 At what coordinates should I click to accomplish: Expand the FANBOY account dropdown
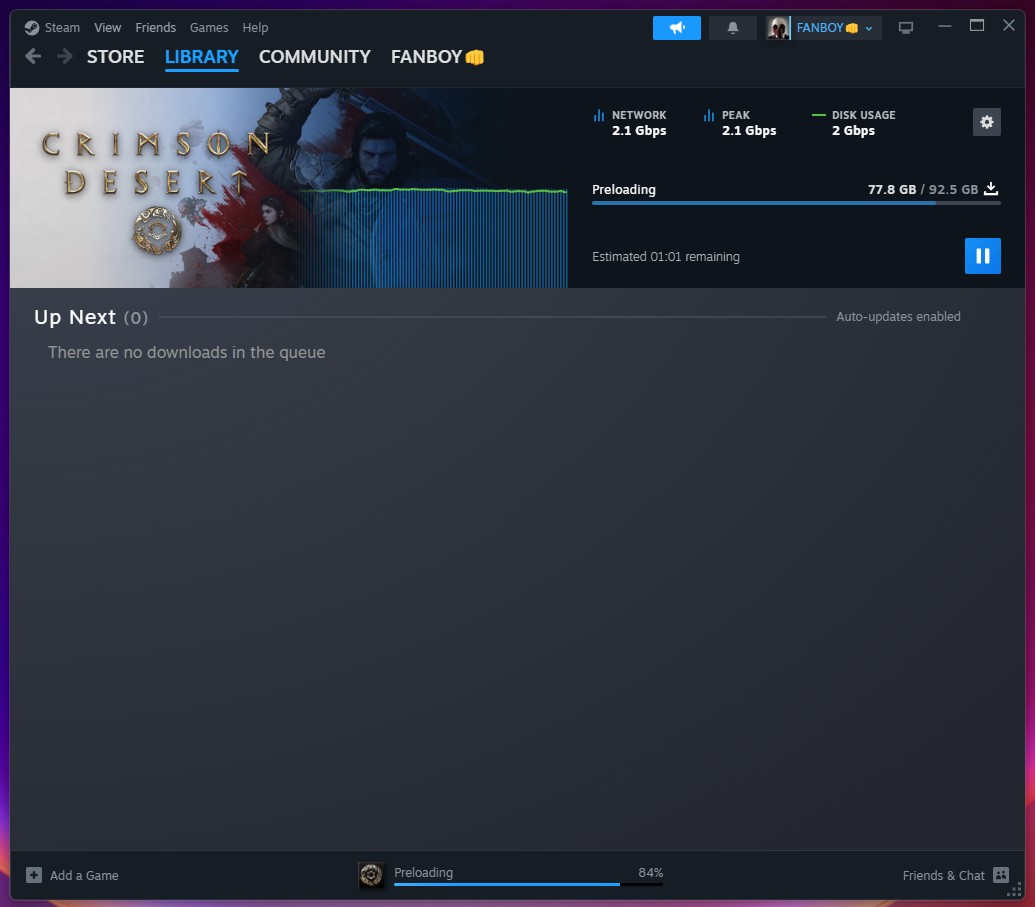(x=869, y=28)
